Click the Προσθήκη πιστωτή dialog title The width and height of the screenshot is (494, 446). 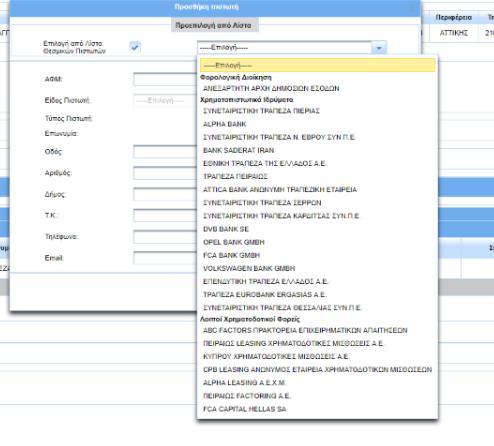point(206,7)
